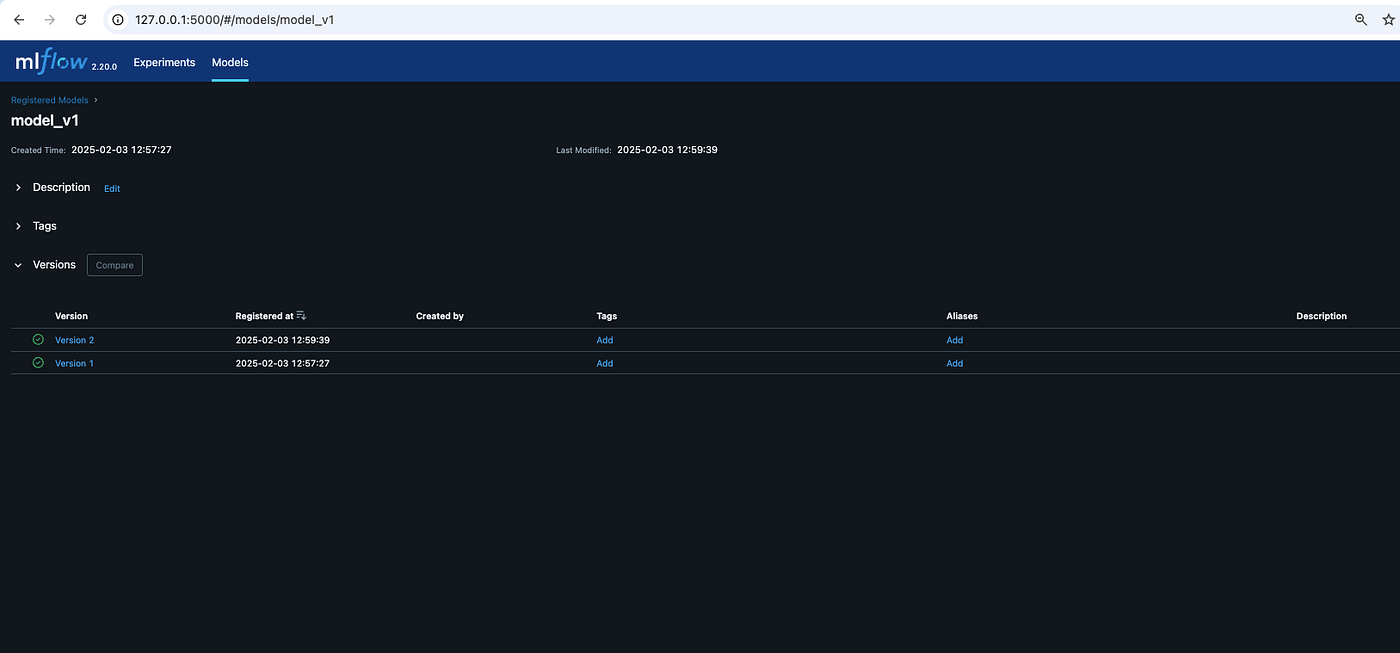This screenshot has height=653, width=1400.
Task: Toggle sort on Registered at column icon
Action: tap(301, 316)
